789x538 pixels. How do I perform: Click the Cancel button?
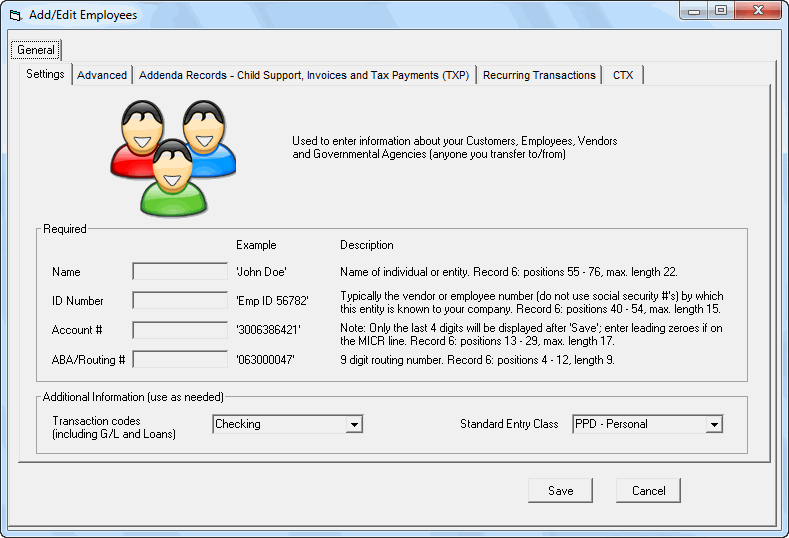[x=649, y=491]
